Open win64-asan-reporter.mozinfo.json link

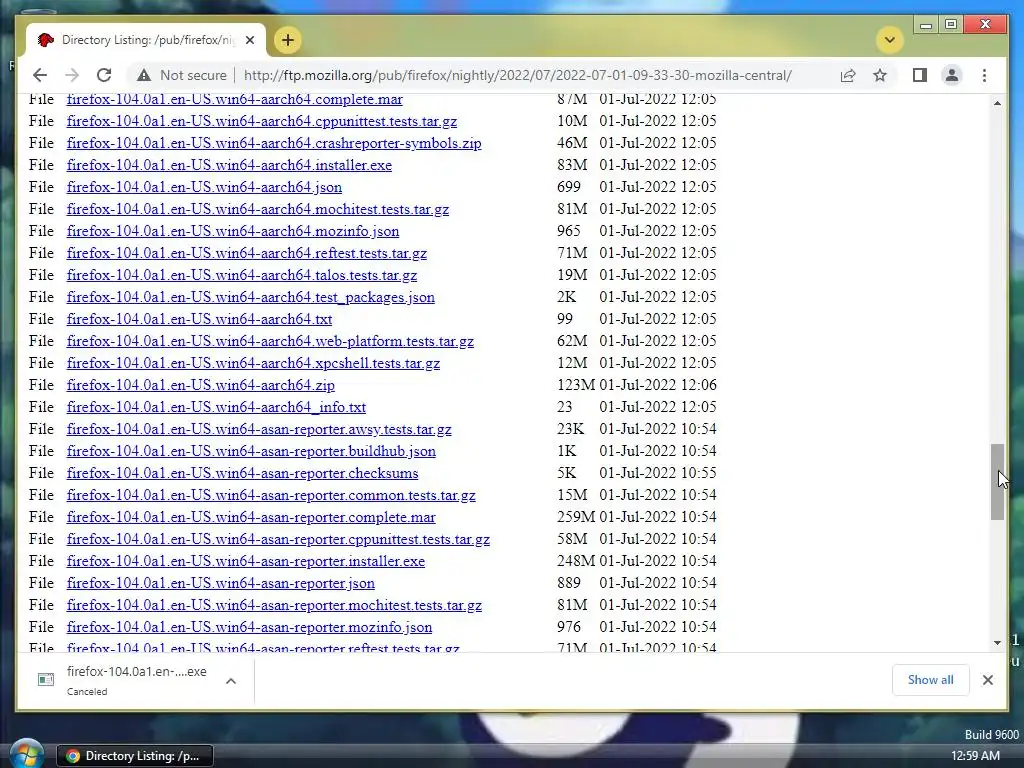tap(249, 627)
